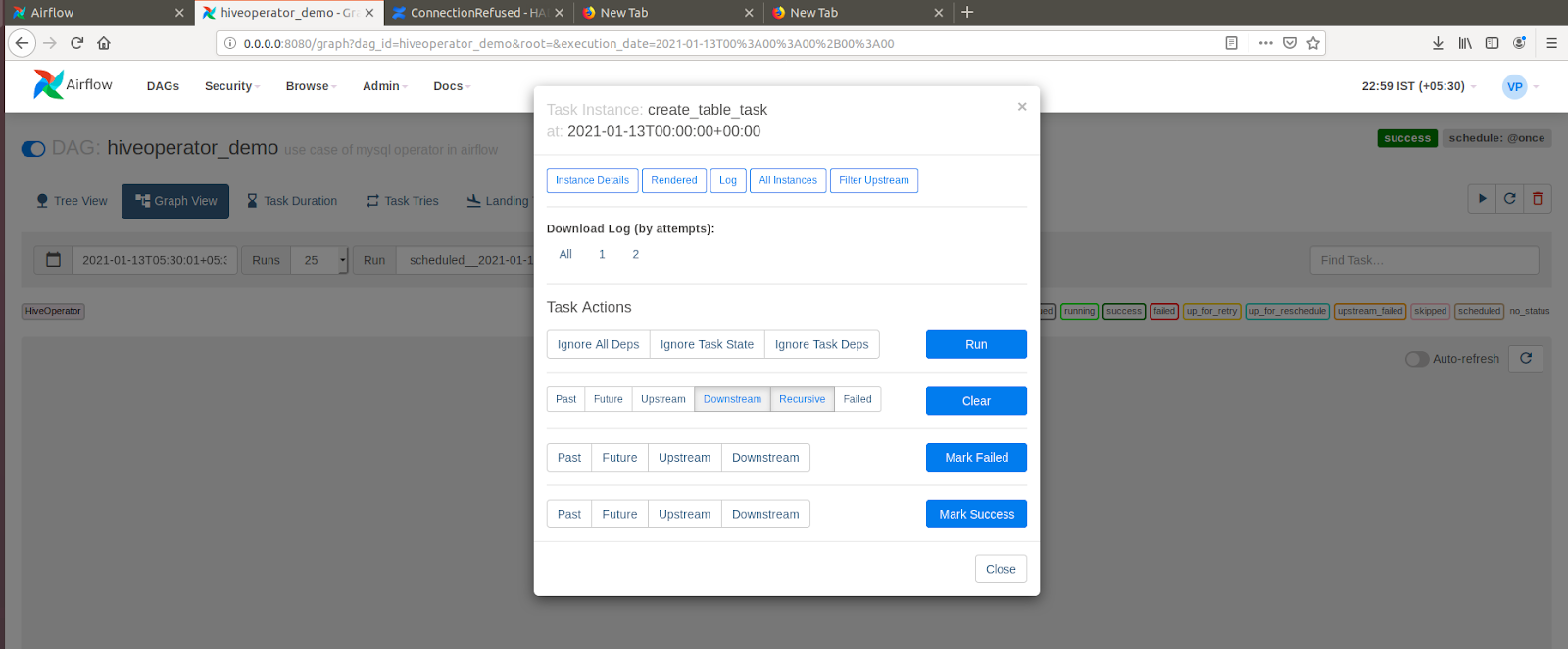Image resolution: width=1568 pixels, height=649 pixels.
Task: Click the calendar icon beside date field
Action: [x=54, y=260]
